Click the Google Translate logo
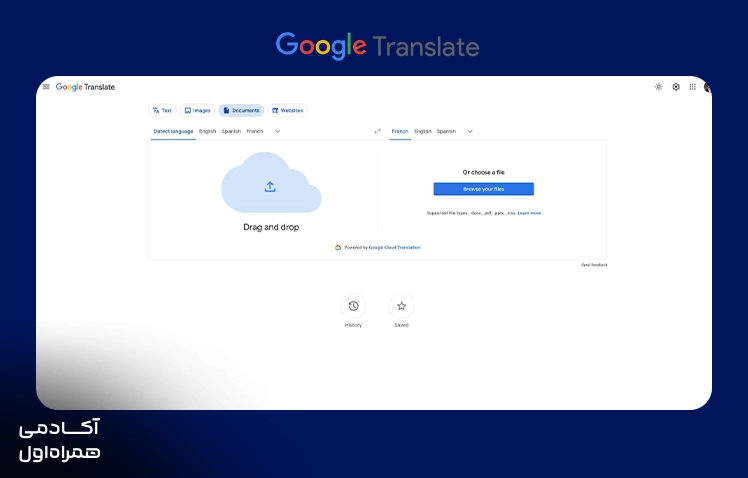 (85, 87)
